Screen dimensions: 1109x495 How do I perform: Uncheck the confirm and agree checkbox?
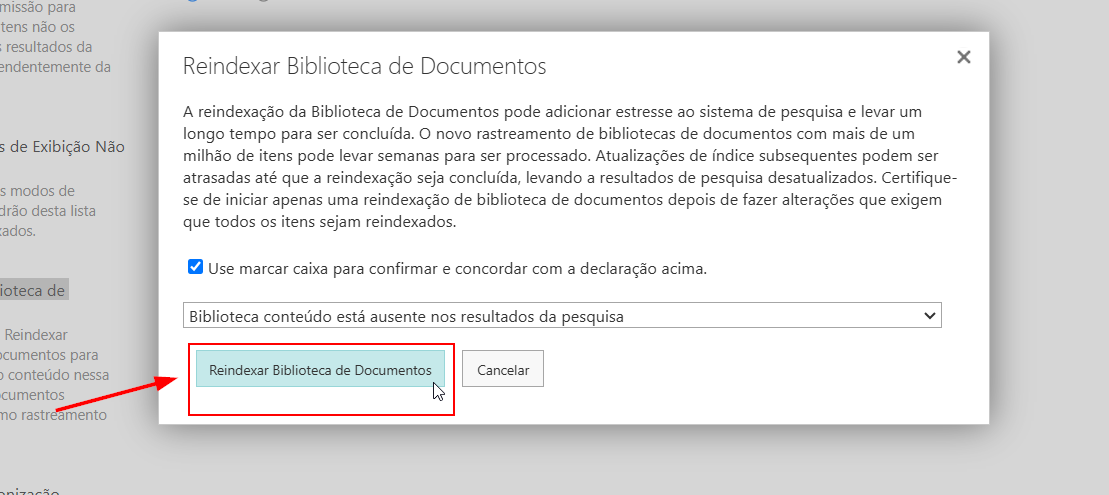click(x=195, y=267)
